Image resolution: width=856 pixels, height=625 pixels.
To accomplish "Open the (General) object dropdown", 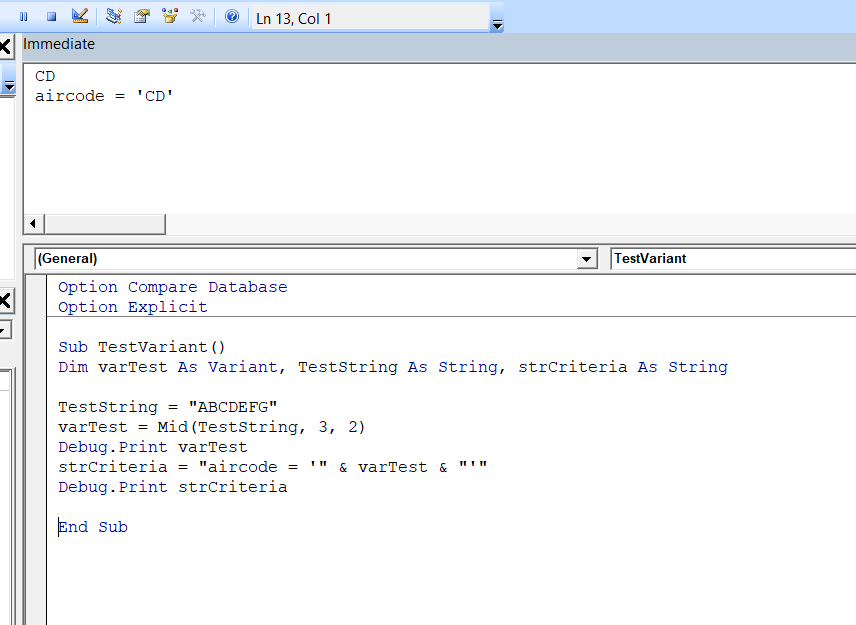I will coord(586,259).
